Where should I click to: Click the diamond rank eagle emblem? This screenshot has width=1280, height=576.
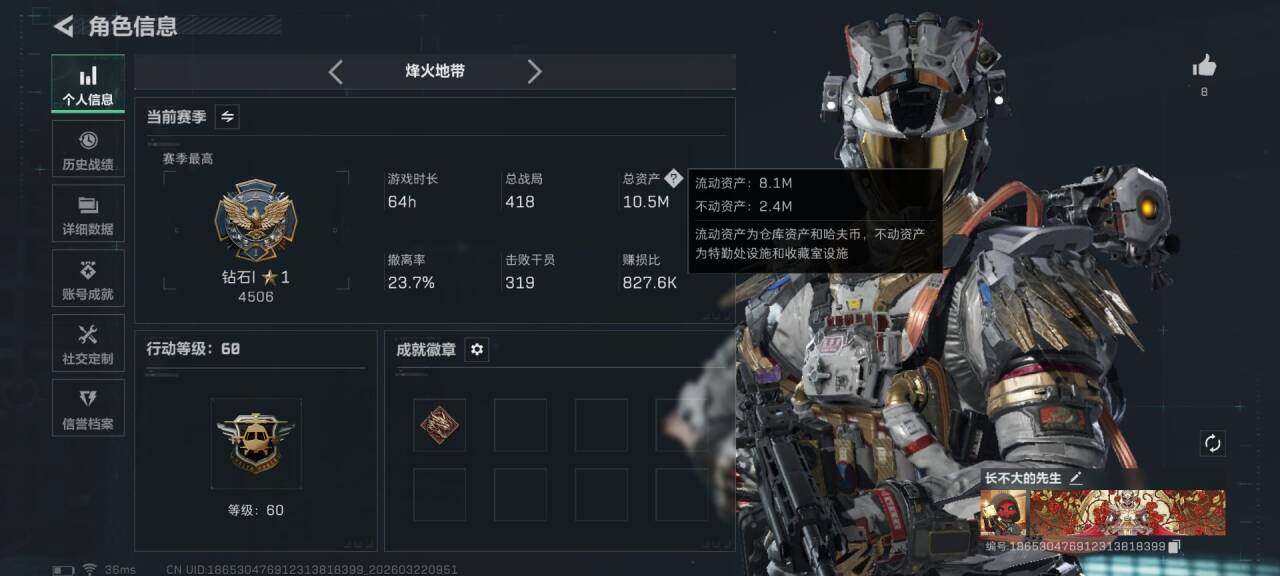(254, 220)
